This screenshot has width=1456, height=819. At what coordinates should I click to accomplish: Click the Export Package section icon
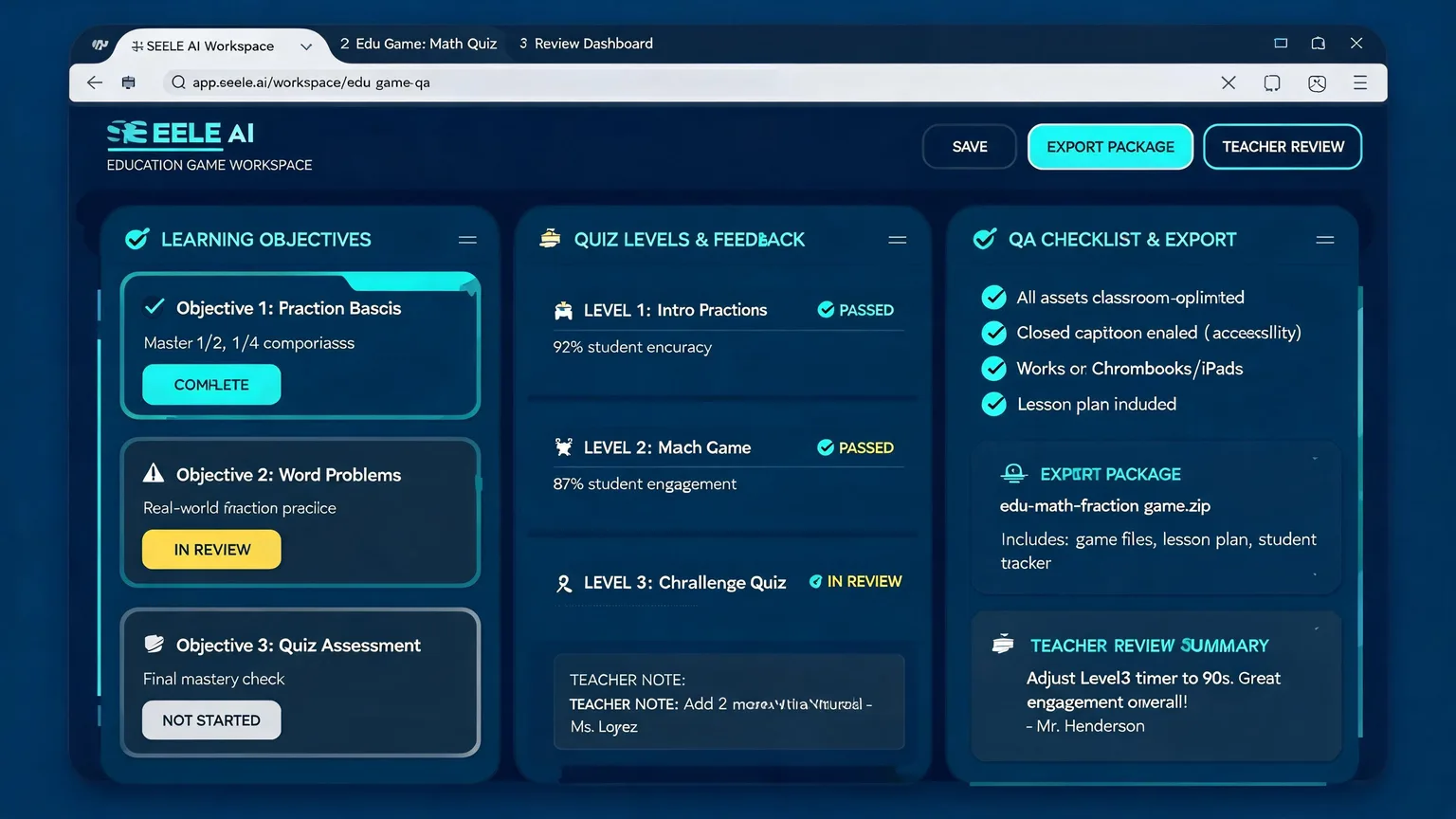point(1013,473)
